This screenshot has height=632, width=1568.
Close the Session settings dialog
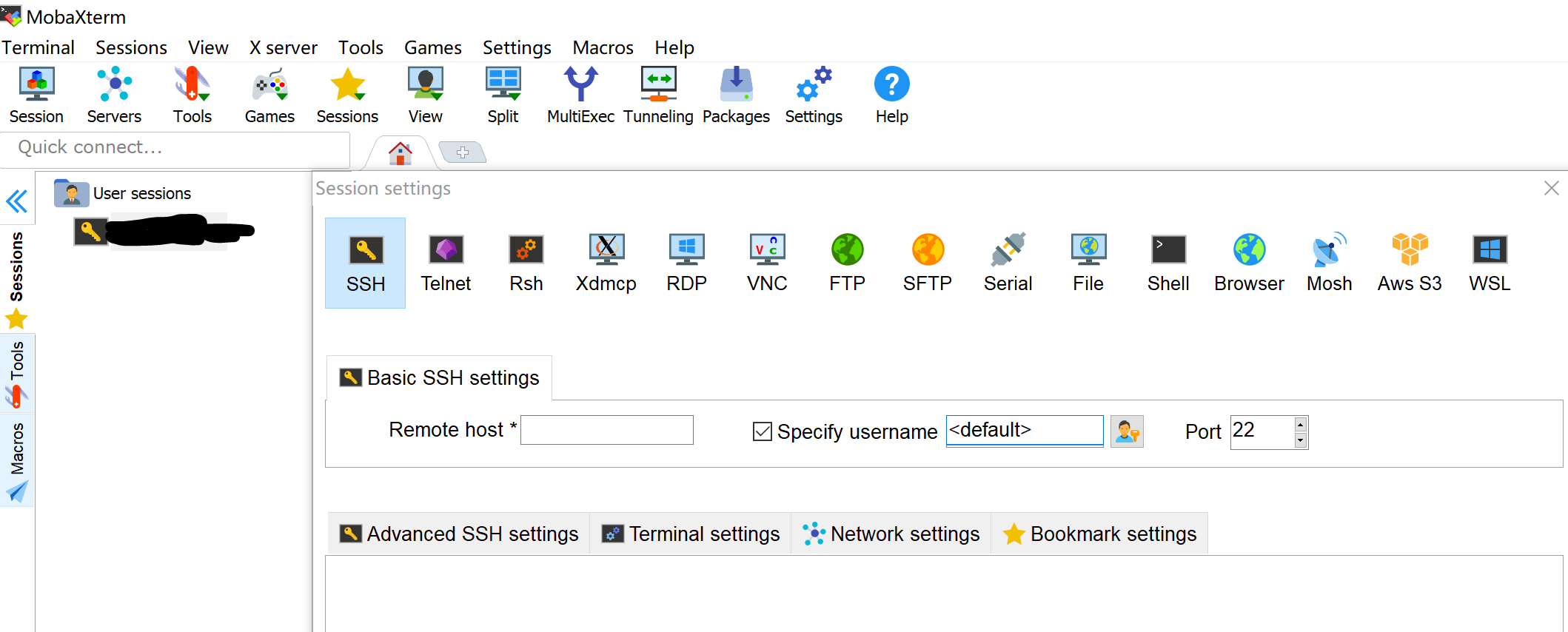pos(1552,188)
